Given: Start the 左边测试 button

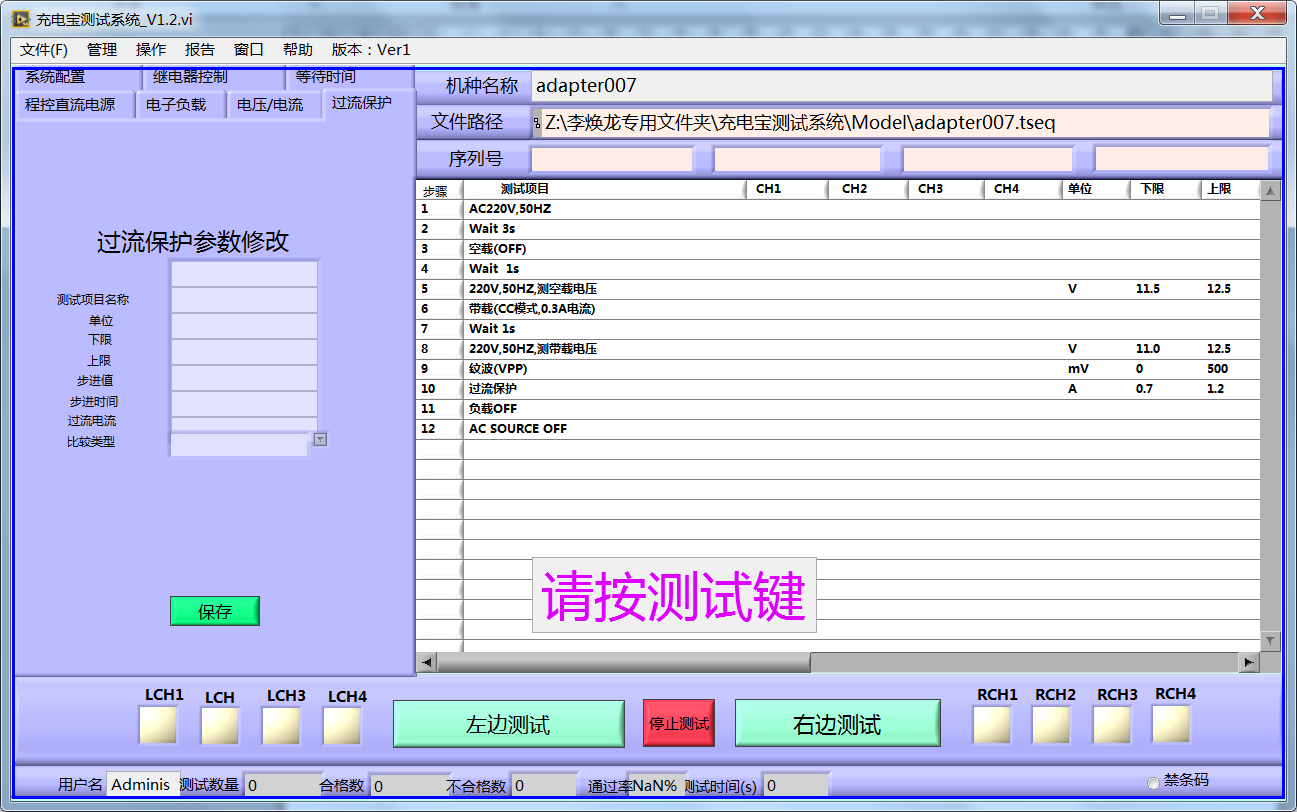Looking at the screenshot, I should (x=509, y=723).
